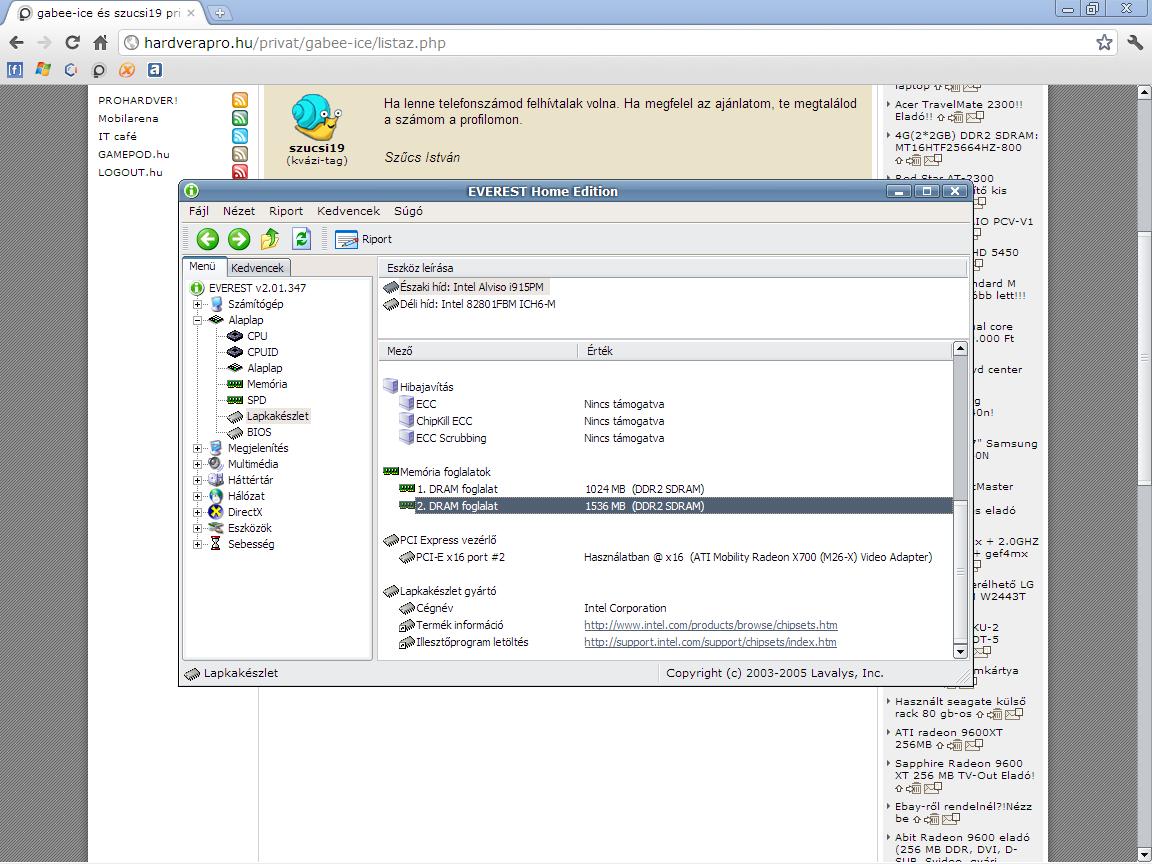
Task: Open the support.intel.com chipsets driver link
Action: click(710, 642)
